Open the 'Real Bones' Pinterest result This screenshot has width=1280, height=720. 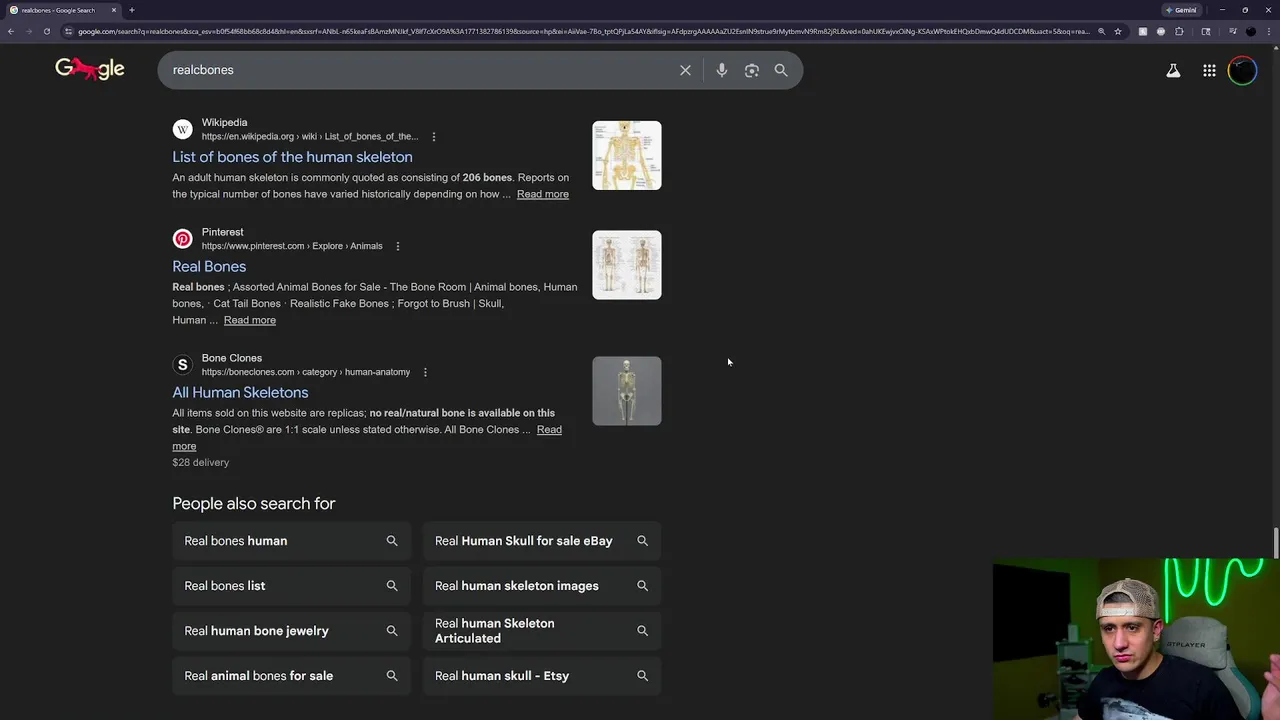point(209,266)
